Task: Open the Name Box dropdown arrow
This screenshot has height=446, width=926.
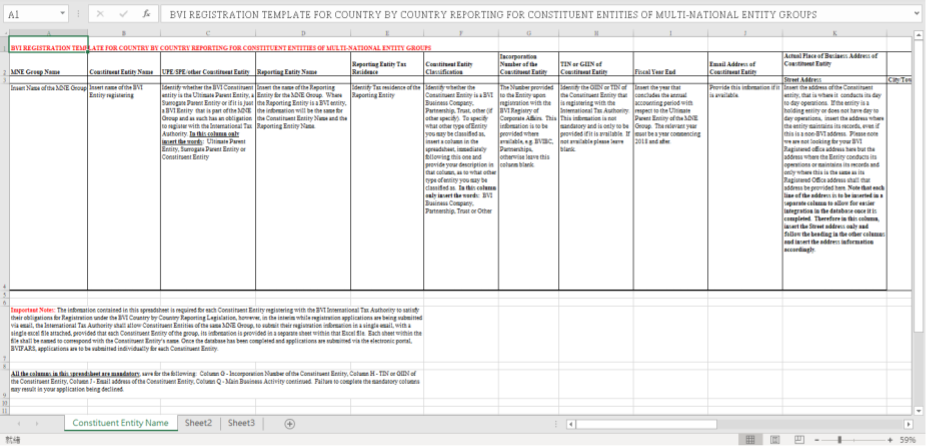Action: click(63, 14)
